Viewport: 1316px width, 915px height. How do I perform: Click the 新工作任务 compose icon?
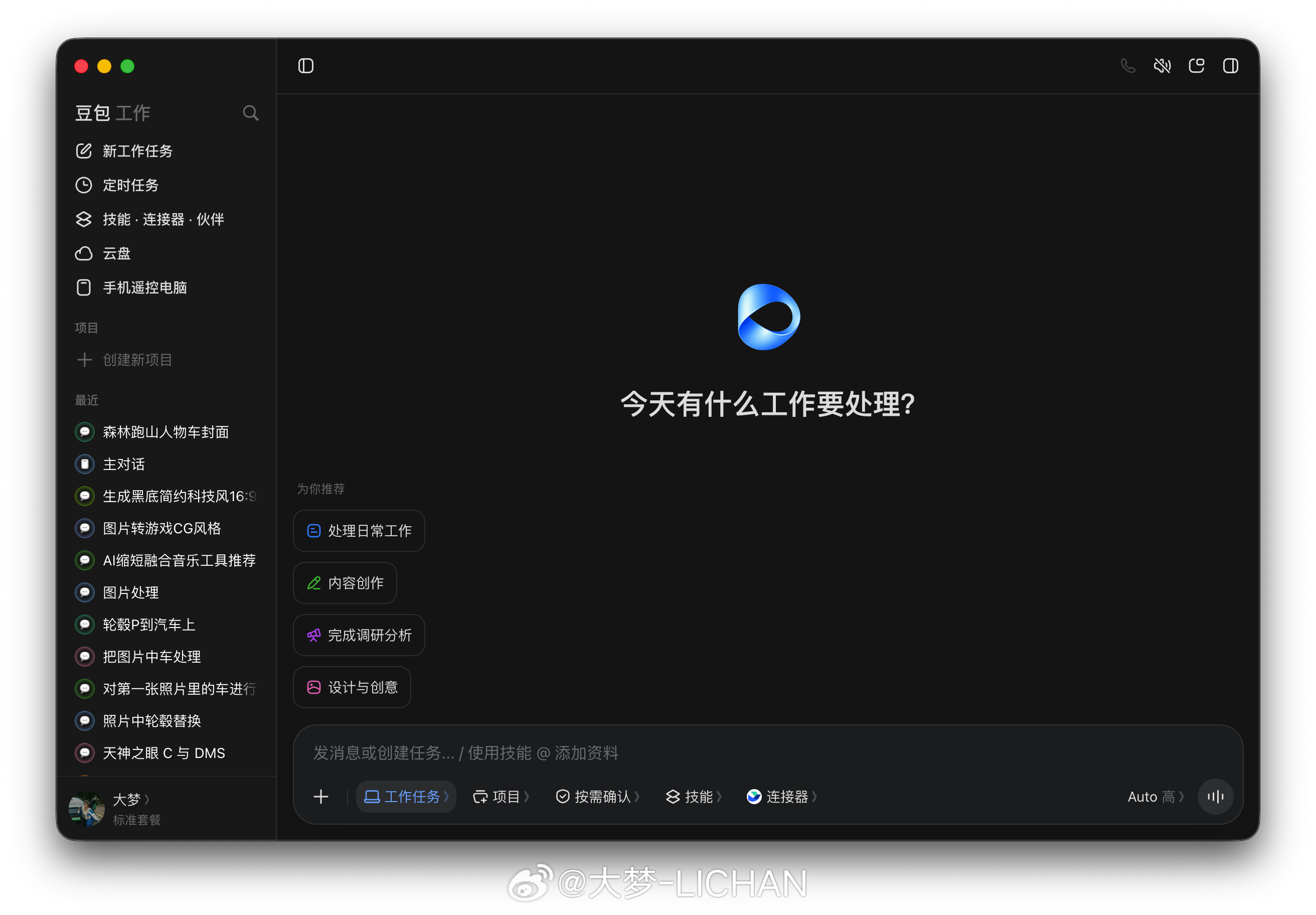[x=84, y=151]
